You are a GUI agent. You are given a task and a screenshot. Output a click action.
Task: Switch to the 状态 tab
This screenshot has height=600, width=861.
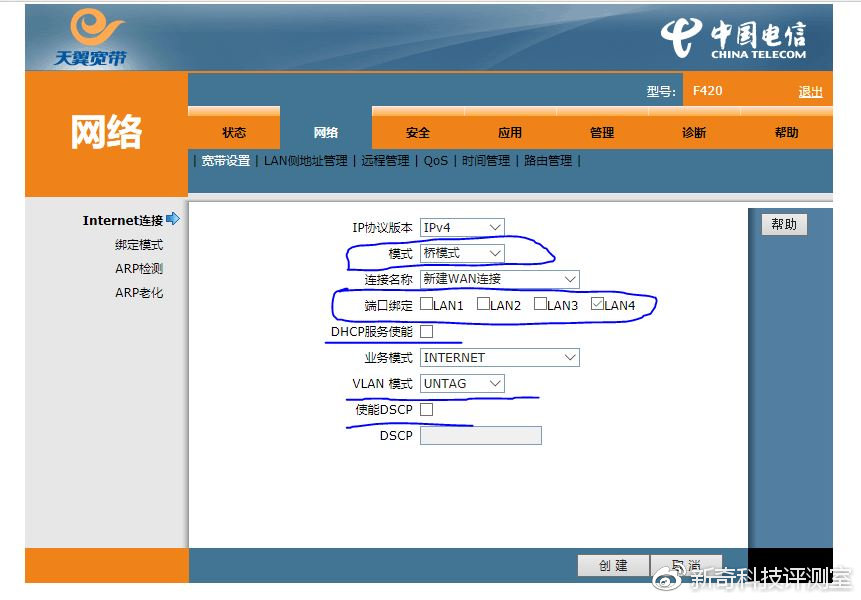point(233,131)
